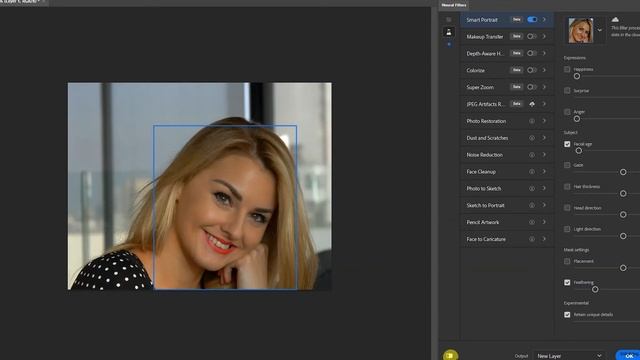
Task: Open the Output New Layer dropdown
Action: point(569,356)
